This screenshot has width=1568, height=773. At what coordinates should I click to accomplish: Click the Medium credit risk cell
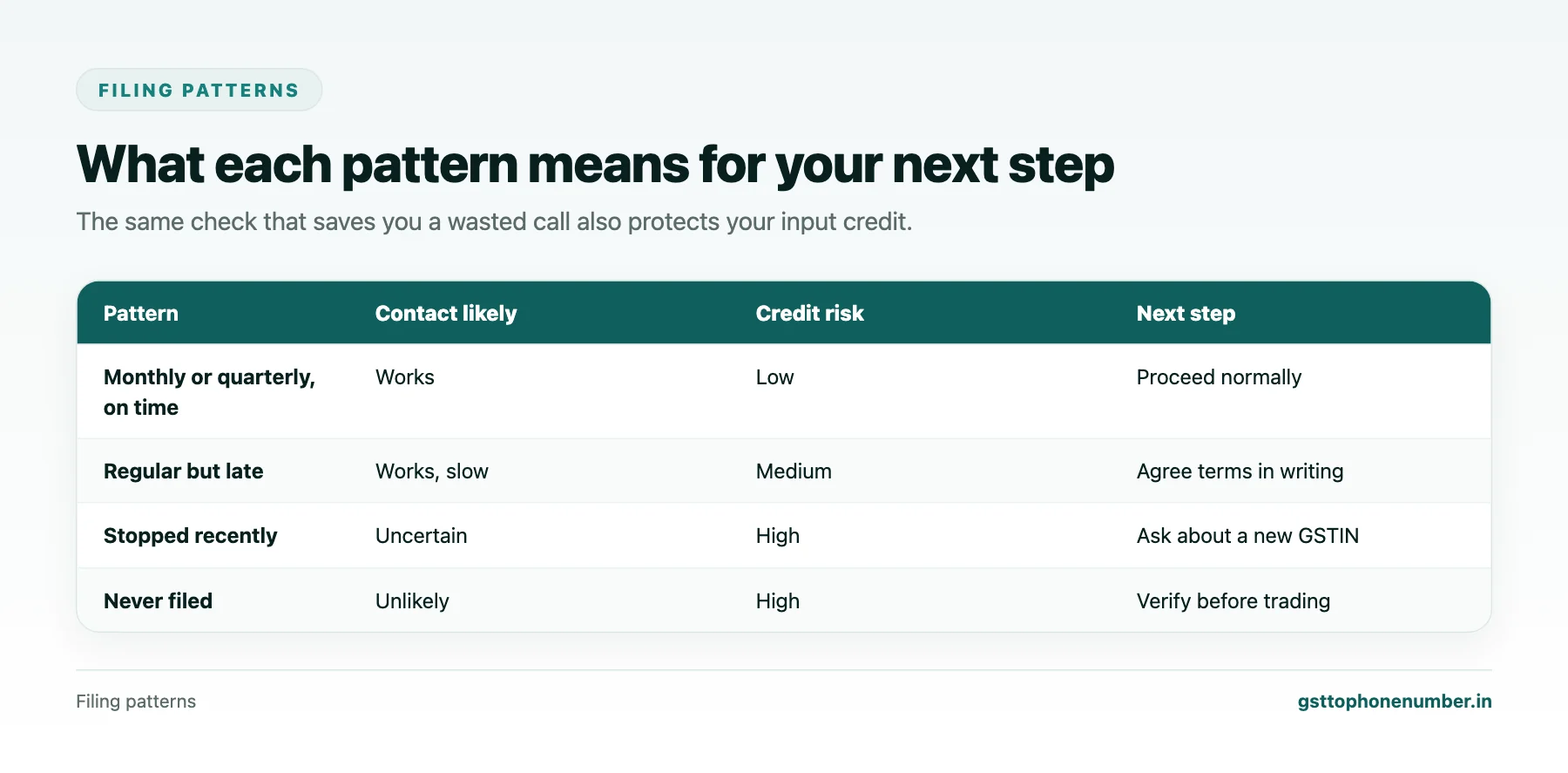point(794,471)
